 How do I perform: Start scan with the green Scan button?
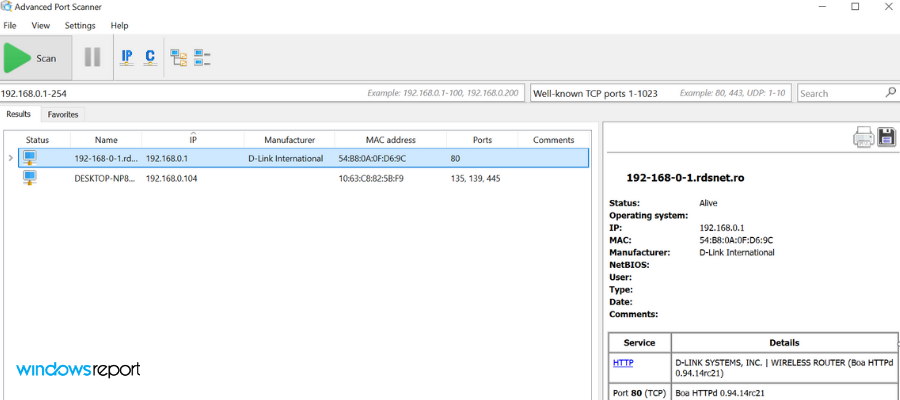36,58
